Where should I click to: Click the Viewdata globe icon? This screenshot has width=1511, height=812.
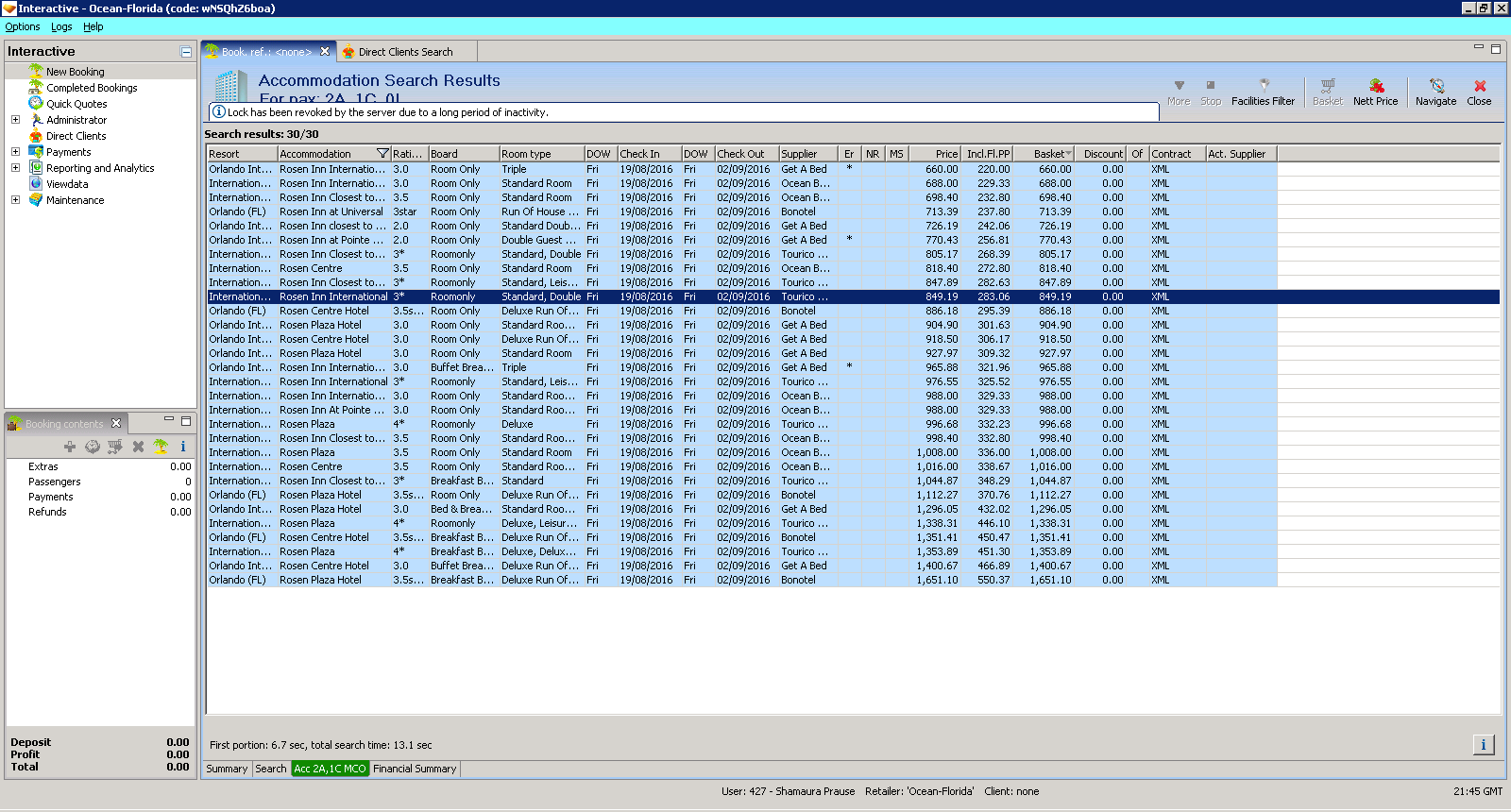[36, 184]
